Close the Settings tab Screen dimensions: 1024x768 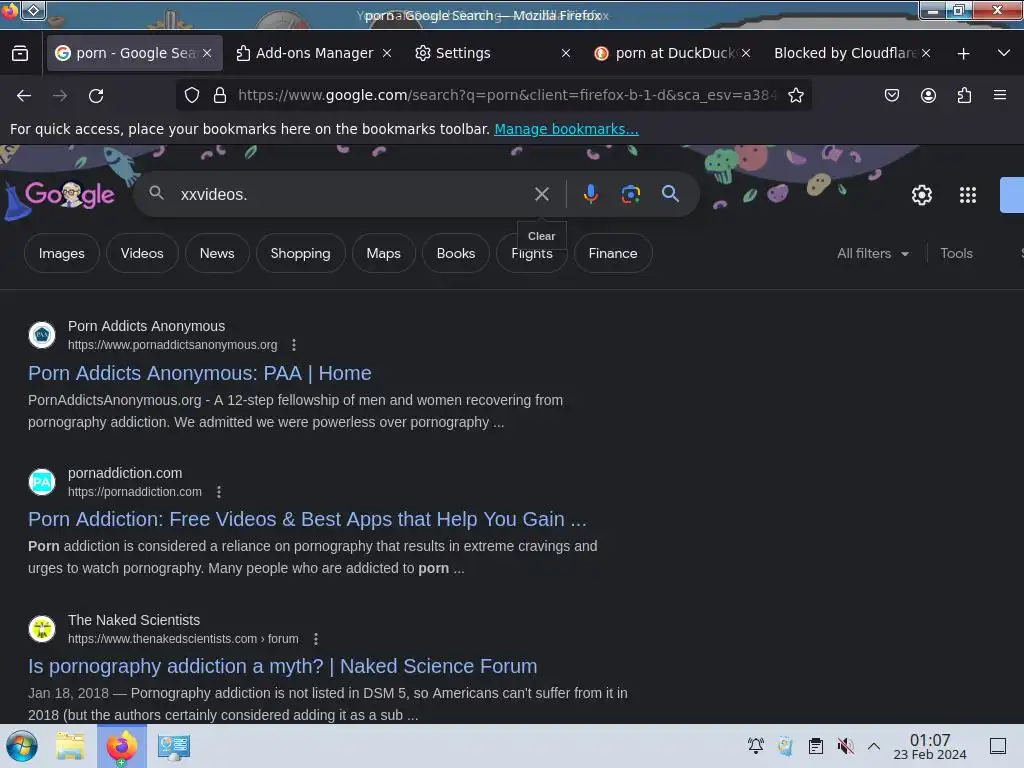566,54
